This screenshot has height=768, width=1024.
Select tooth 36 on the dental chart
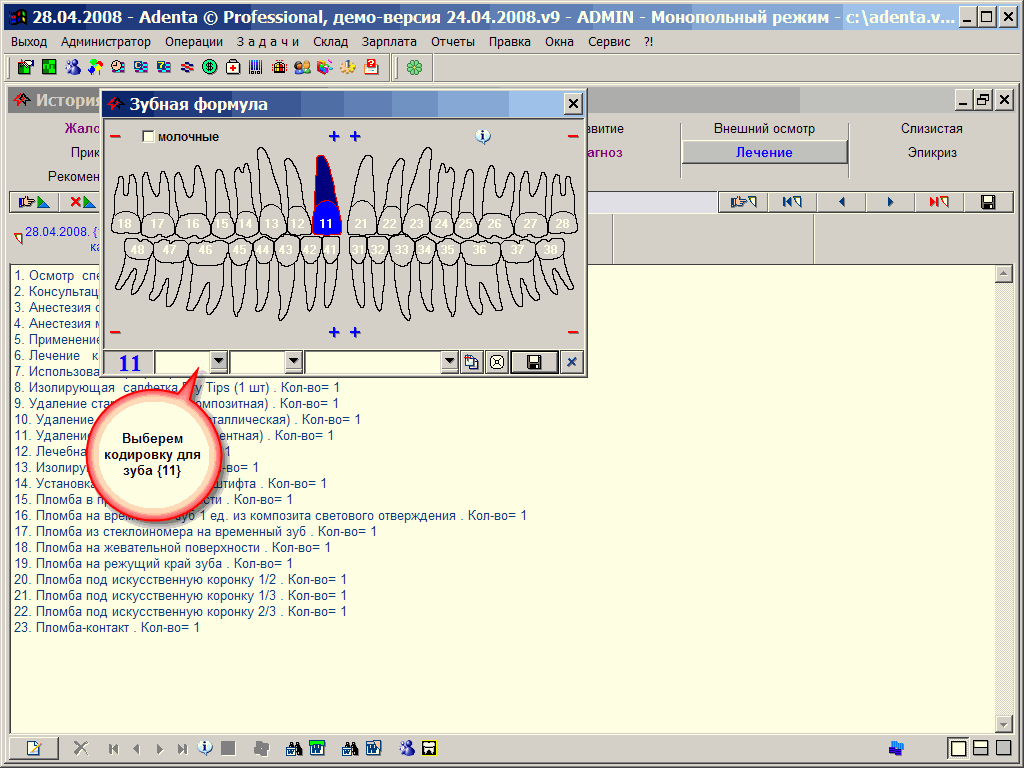point(480,249)
